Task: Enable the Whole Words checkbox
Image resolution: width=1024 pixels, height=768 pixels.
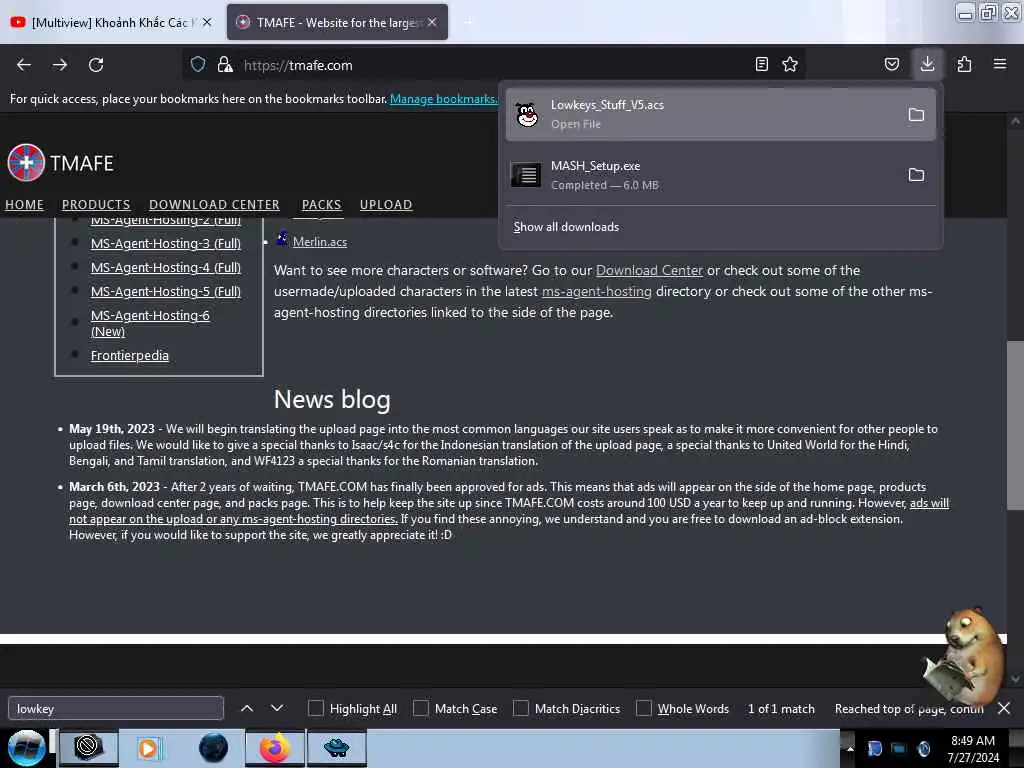Action: (x=644, y=709)
